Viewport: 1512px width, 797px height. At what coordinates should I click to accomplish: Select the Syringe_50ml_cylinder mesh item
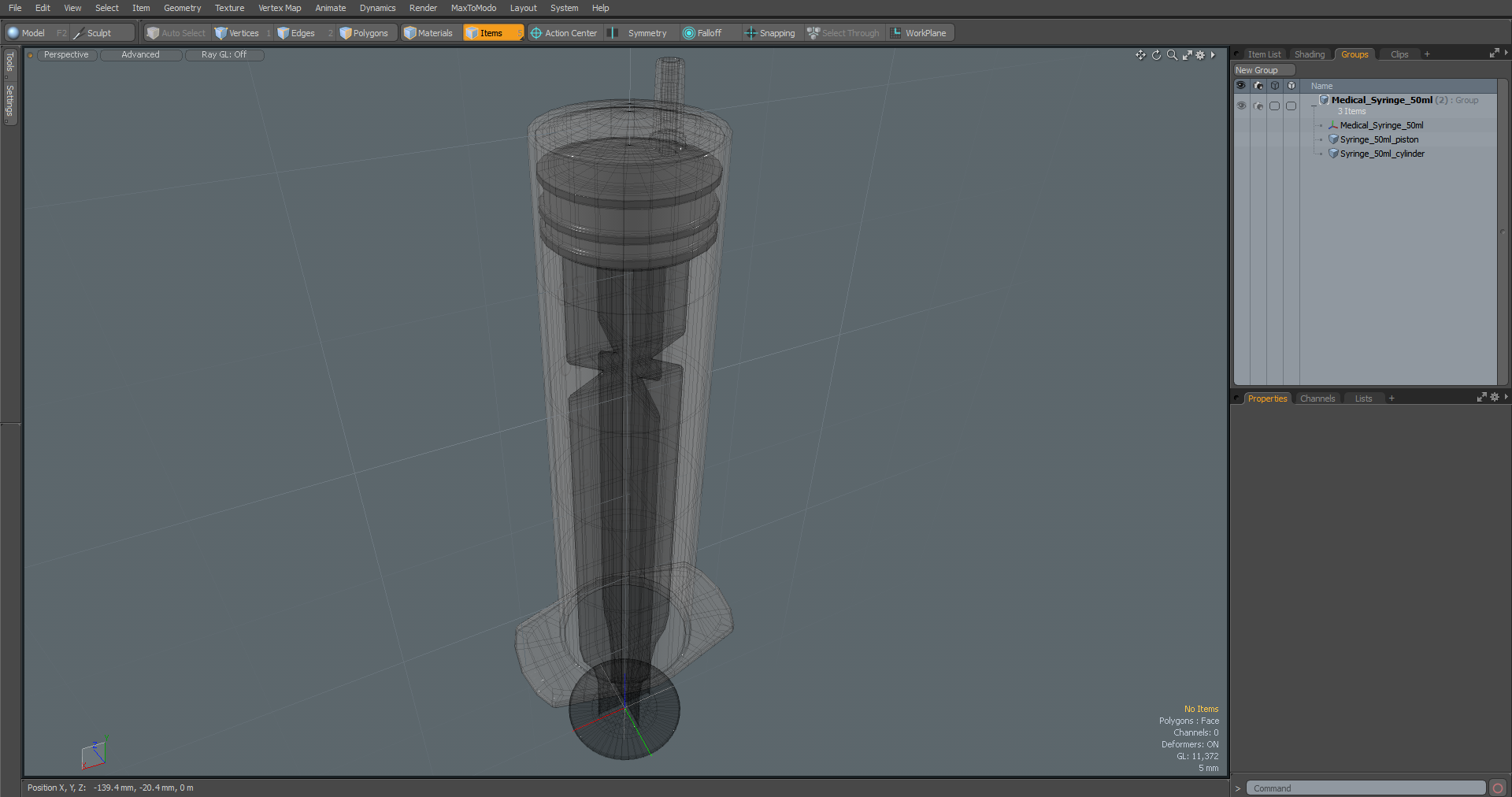1382,154
